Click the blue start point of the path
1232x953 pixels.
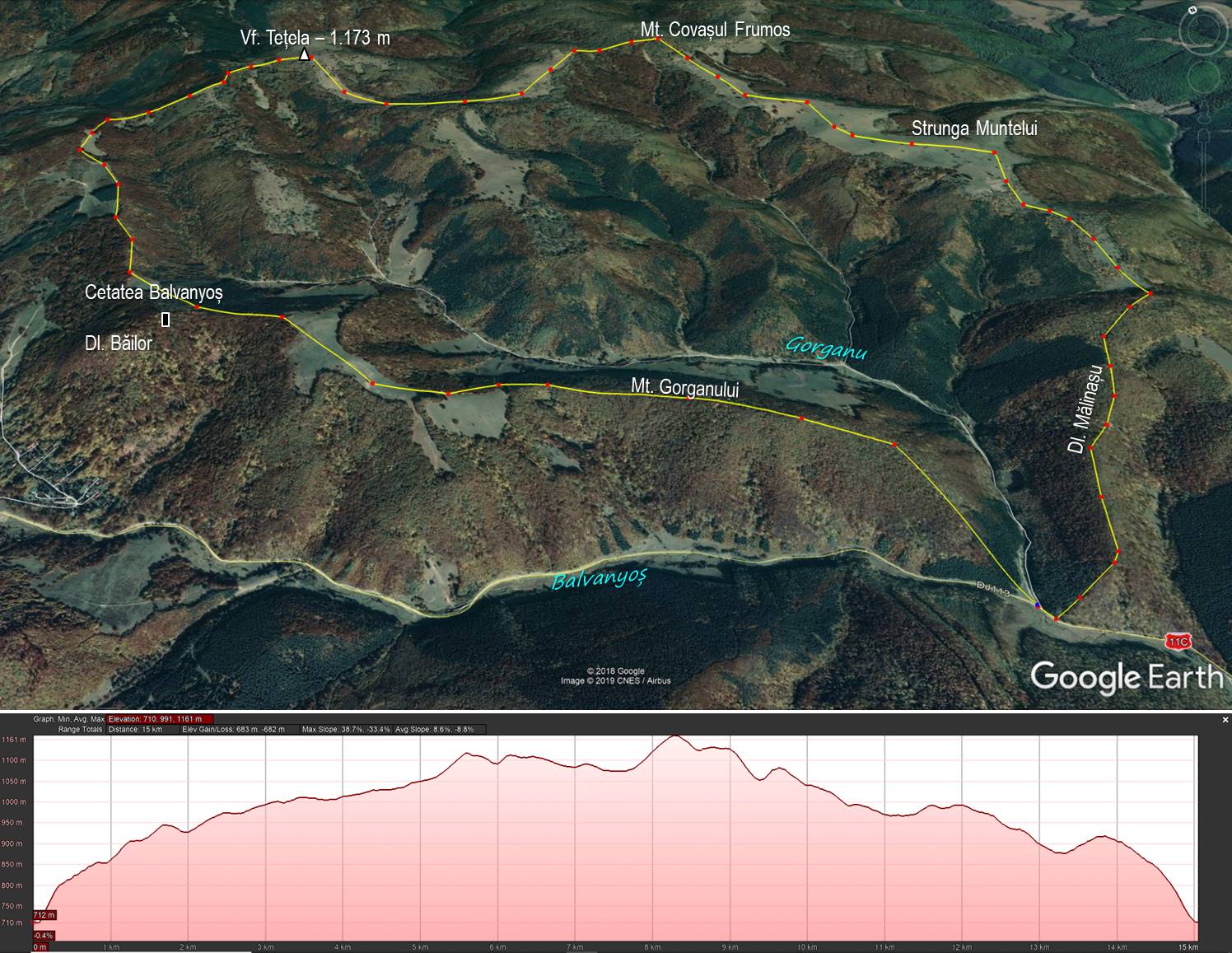pos(1038,605)
